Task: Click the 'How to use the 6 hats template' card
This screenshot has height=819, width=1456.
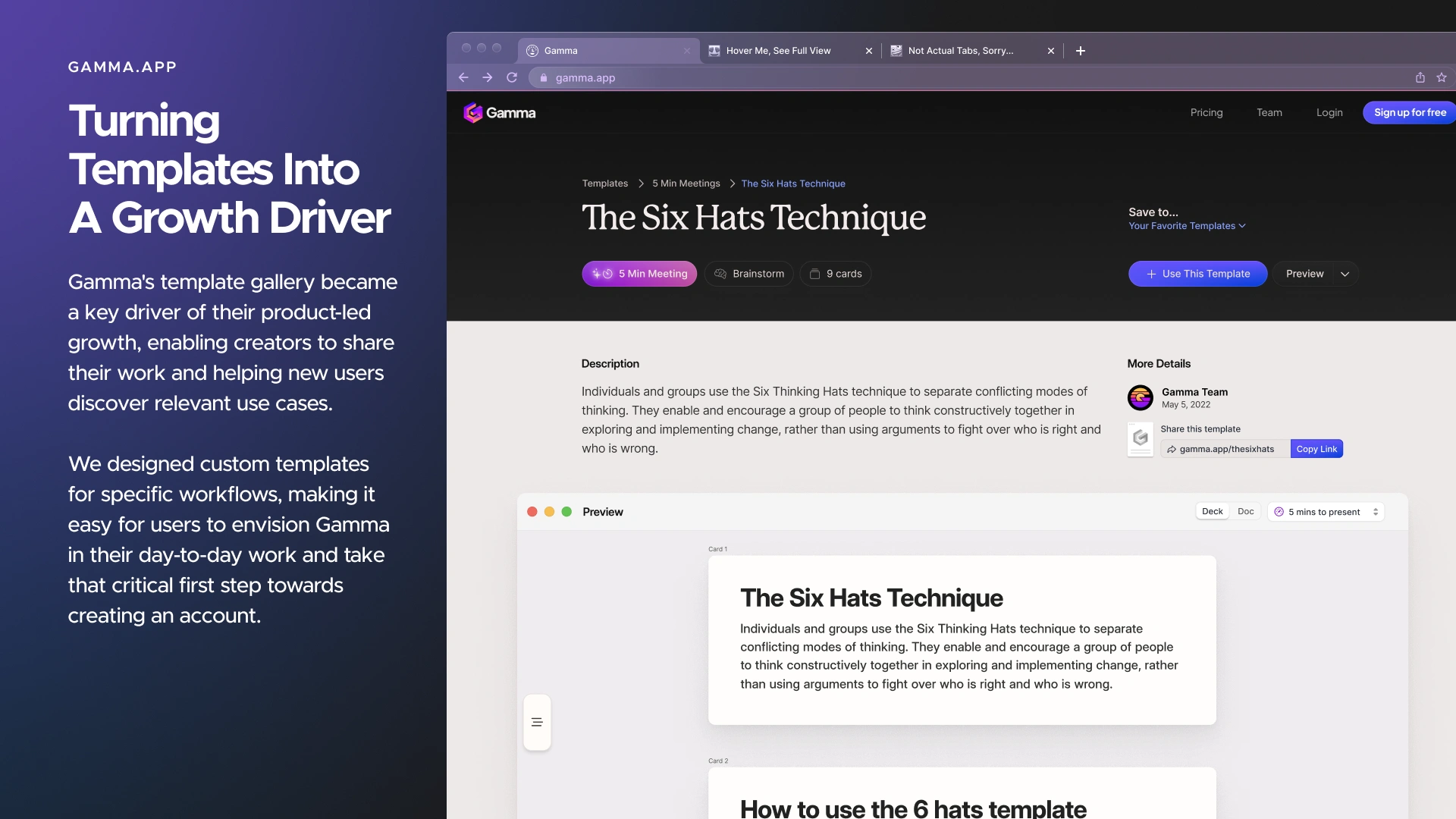Action: [x=962, y=793]
